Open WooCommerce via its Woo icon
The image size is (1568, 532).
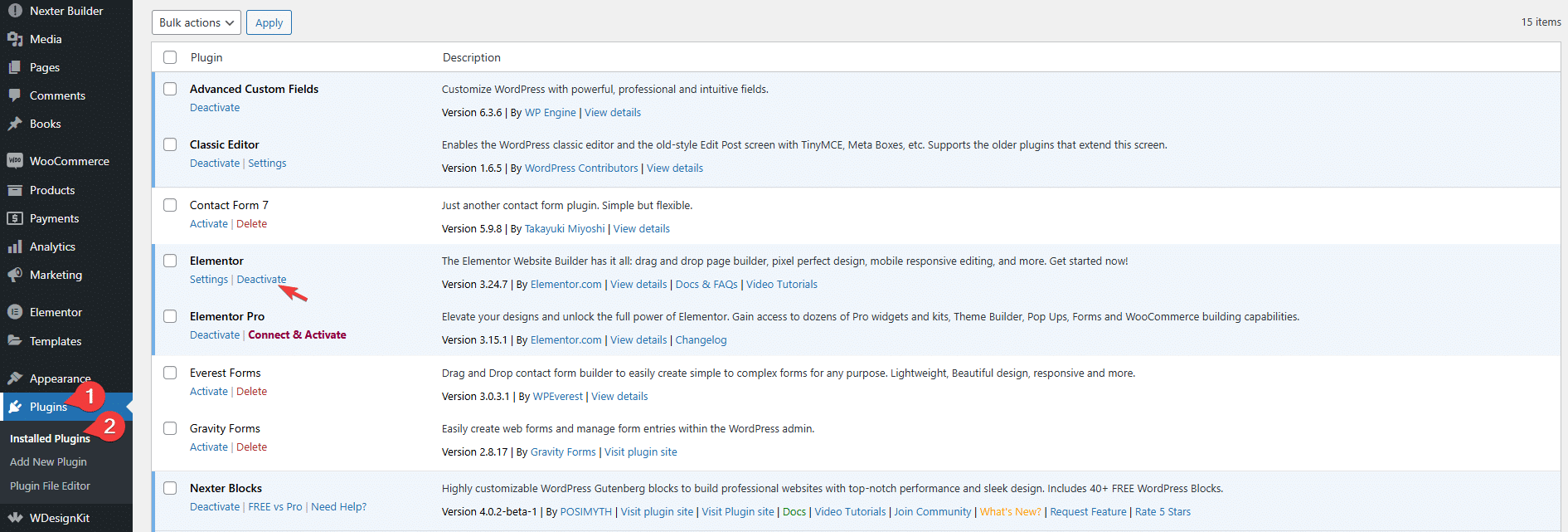[x=15, y=161]
